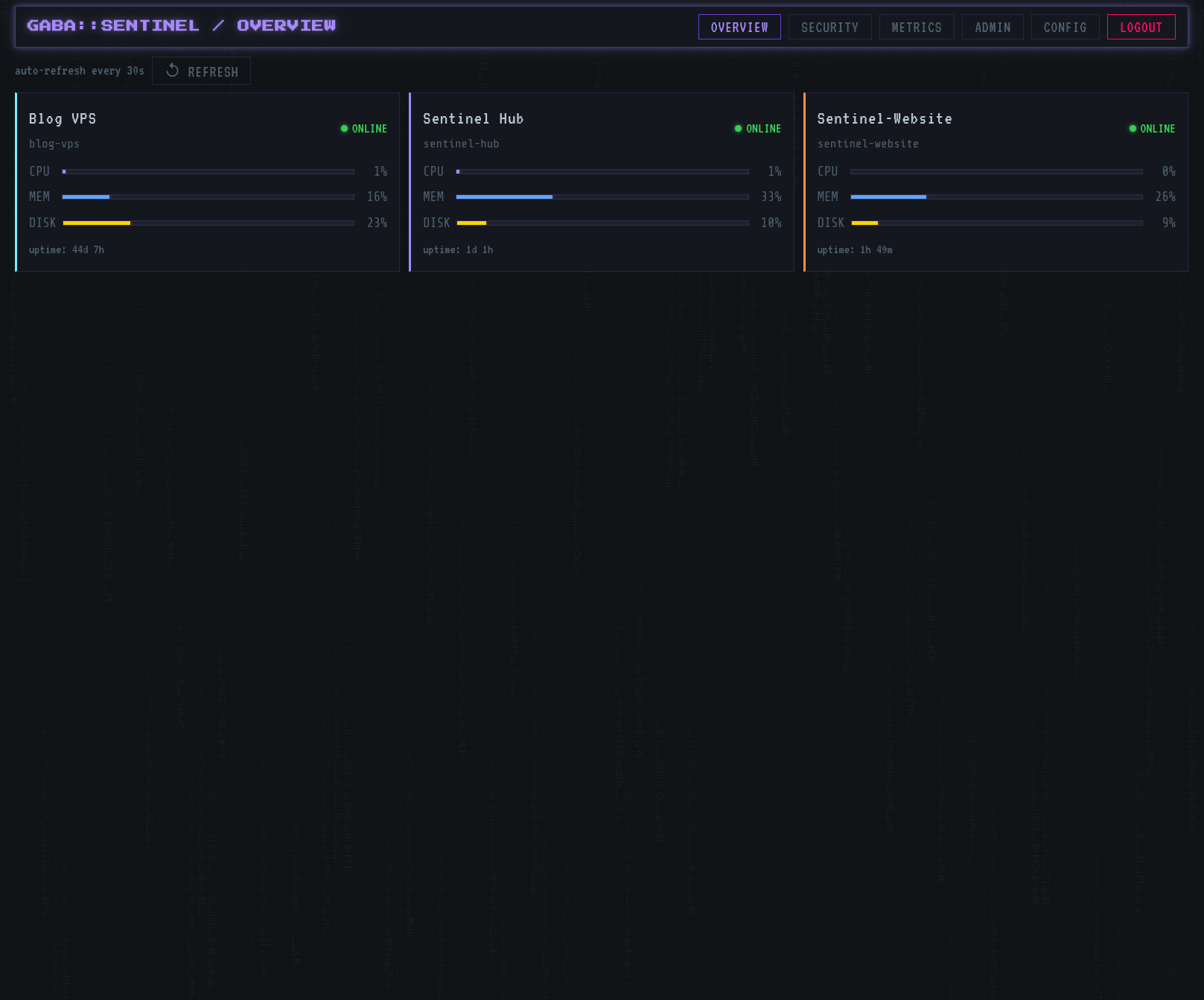This screenshot has height=1000, width=1204.
Task: Click the LOGOUT button
Action: (x=1141, y=27)
